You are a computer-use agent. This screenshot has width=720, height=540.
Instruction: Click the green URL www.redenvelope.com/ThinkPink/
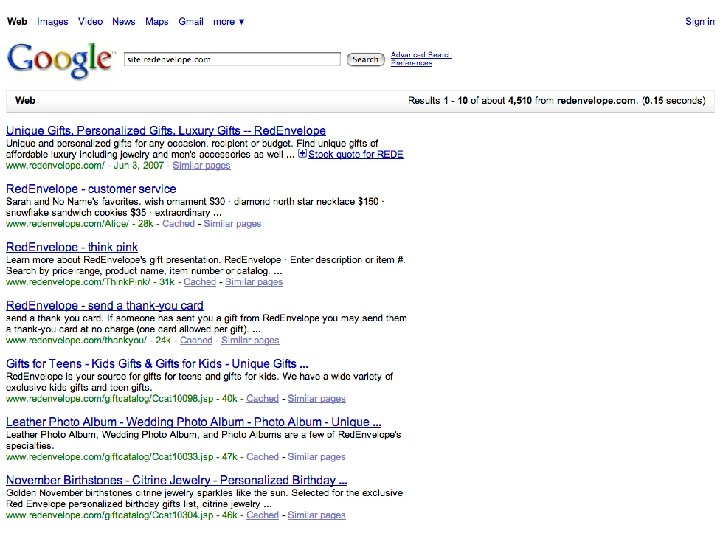pyautogui.click(x=78, y=282)
